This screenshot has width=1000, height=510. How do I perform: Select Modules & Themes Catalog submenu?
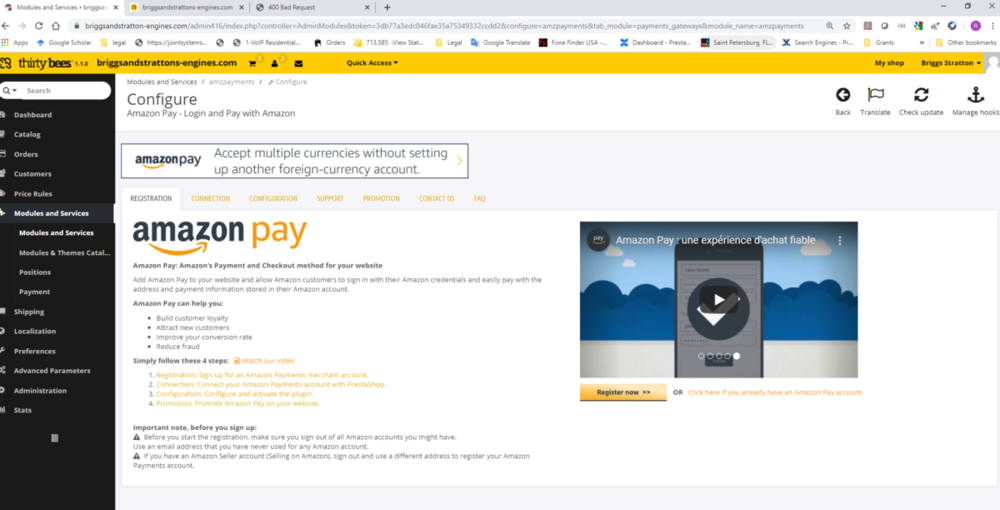[x=64, y=253]
